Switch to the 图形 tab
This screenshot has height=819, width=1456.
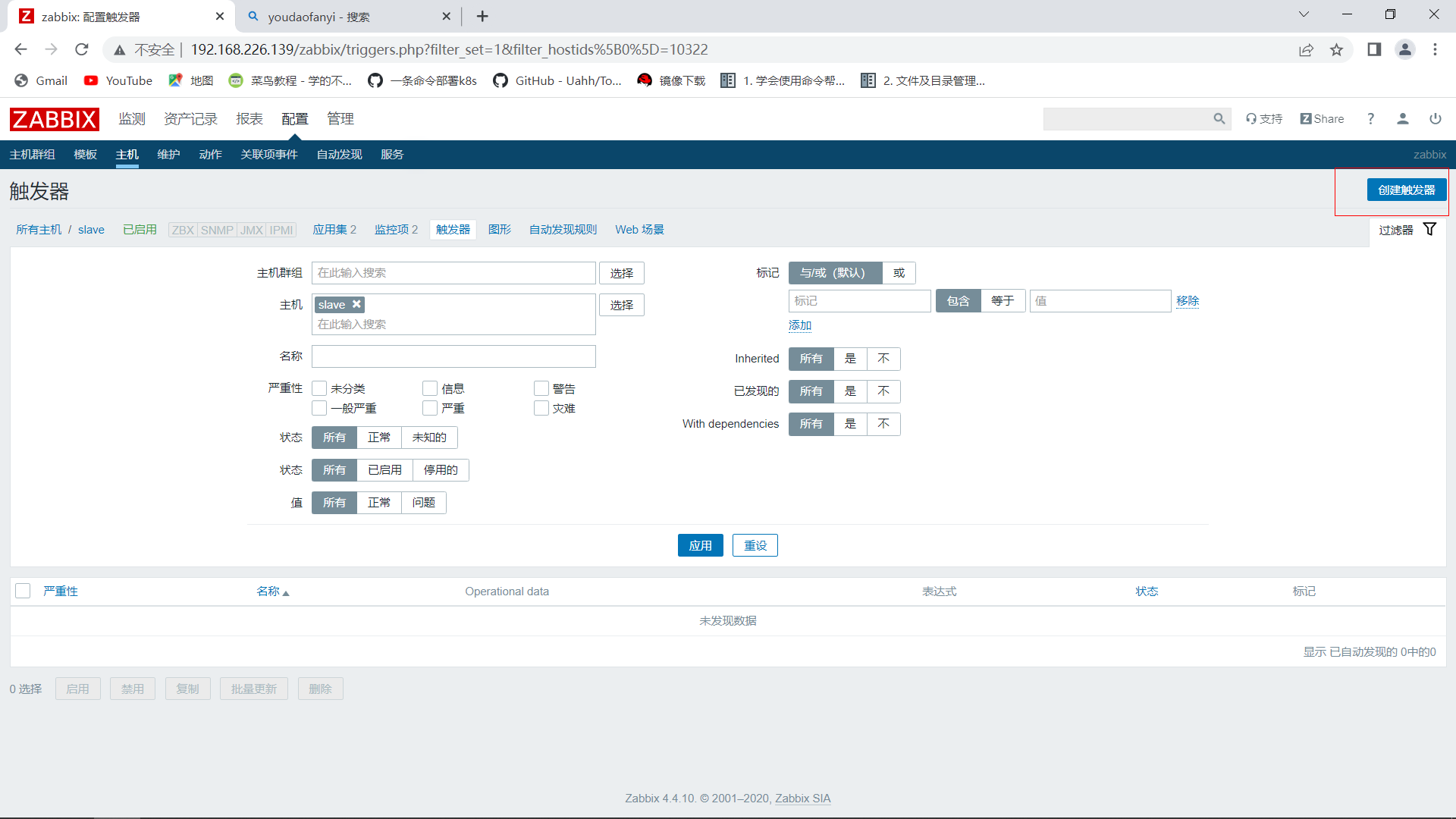click(498, 229)
